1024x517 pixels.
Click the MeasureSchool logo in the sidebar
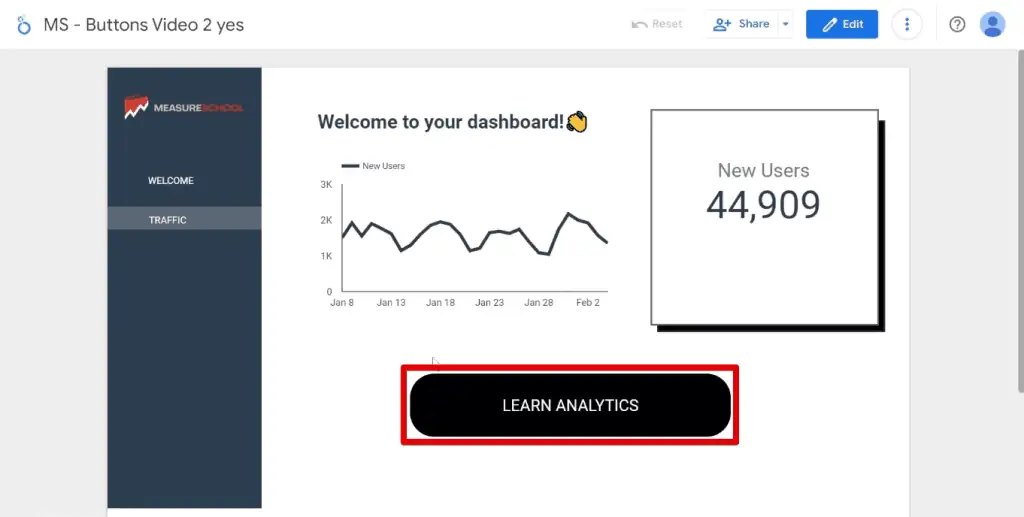[184, 107]
